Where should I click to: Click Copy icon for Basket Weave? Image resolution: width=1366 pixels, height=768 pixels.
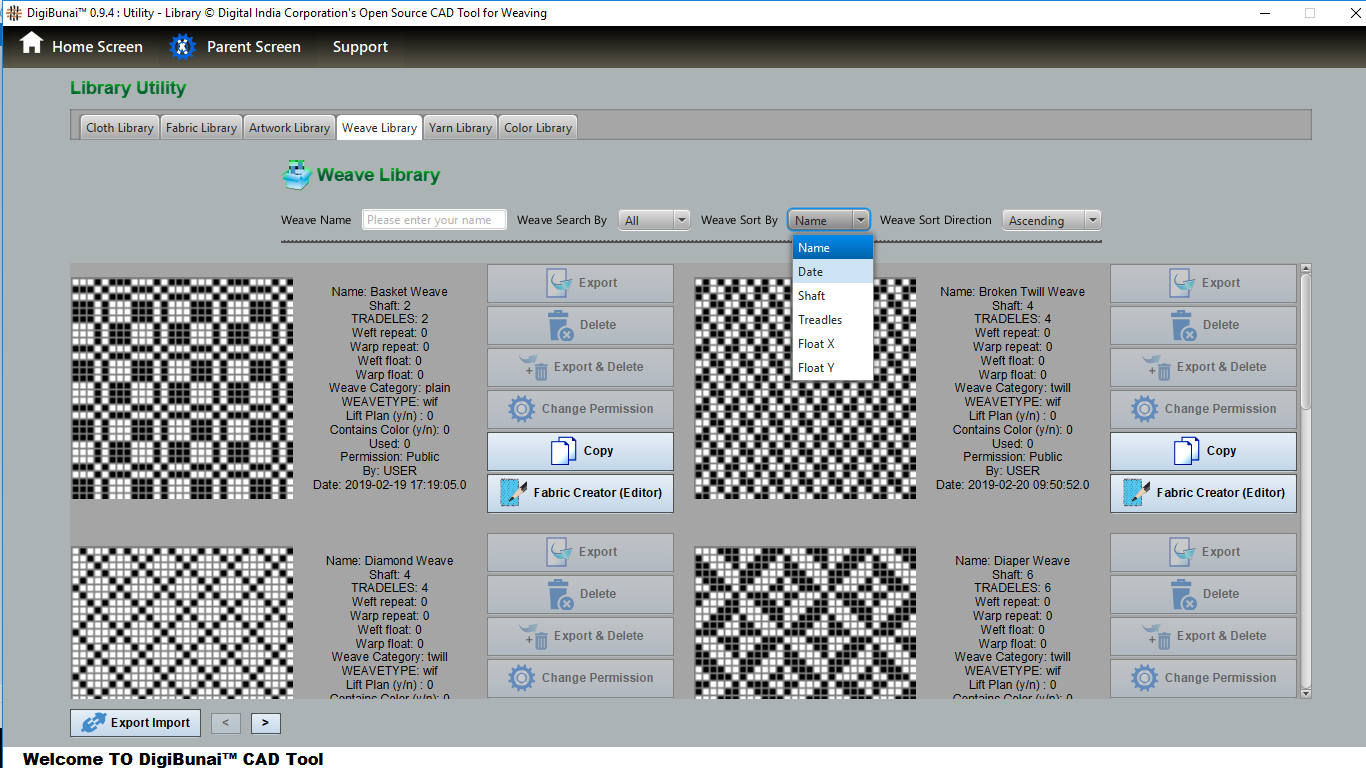pyautogui.click(x=564, y=451)
